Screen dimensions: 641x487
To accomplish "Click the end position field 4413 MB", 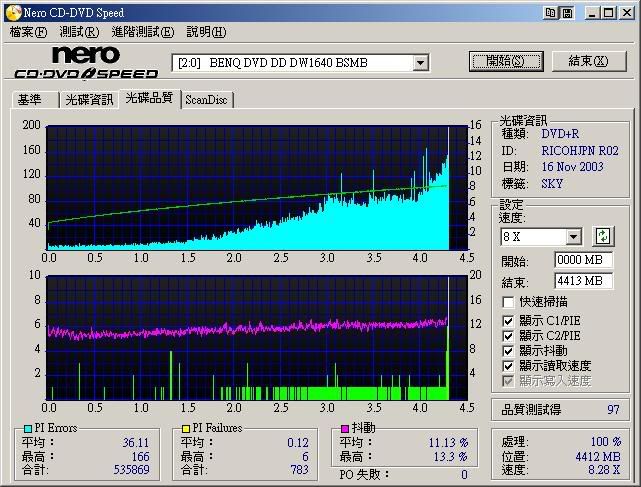I will point(583,281).
